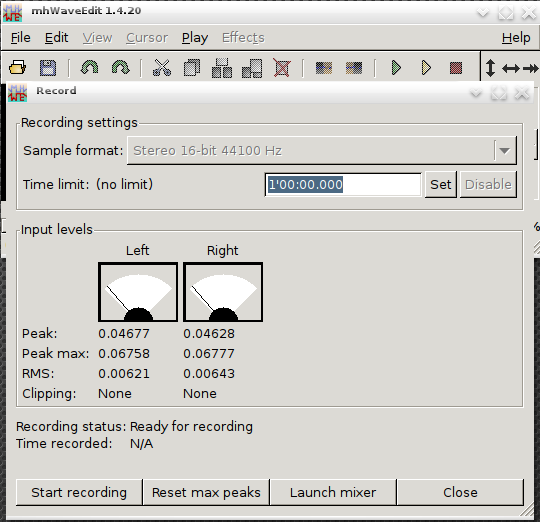540x522 pixels.
Task: Roll up the Record dialog with chevron icon
Action: [x=476, y=93]
